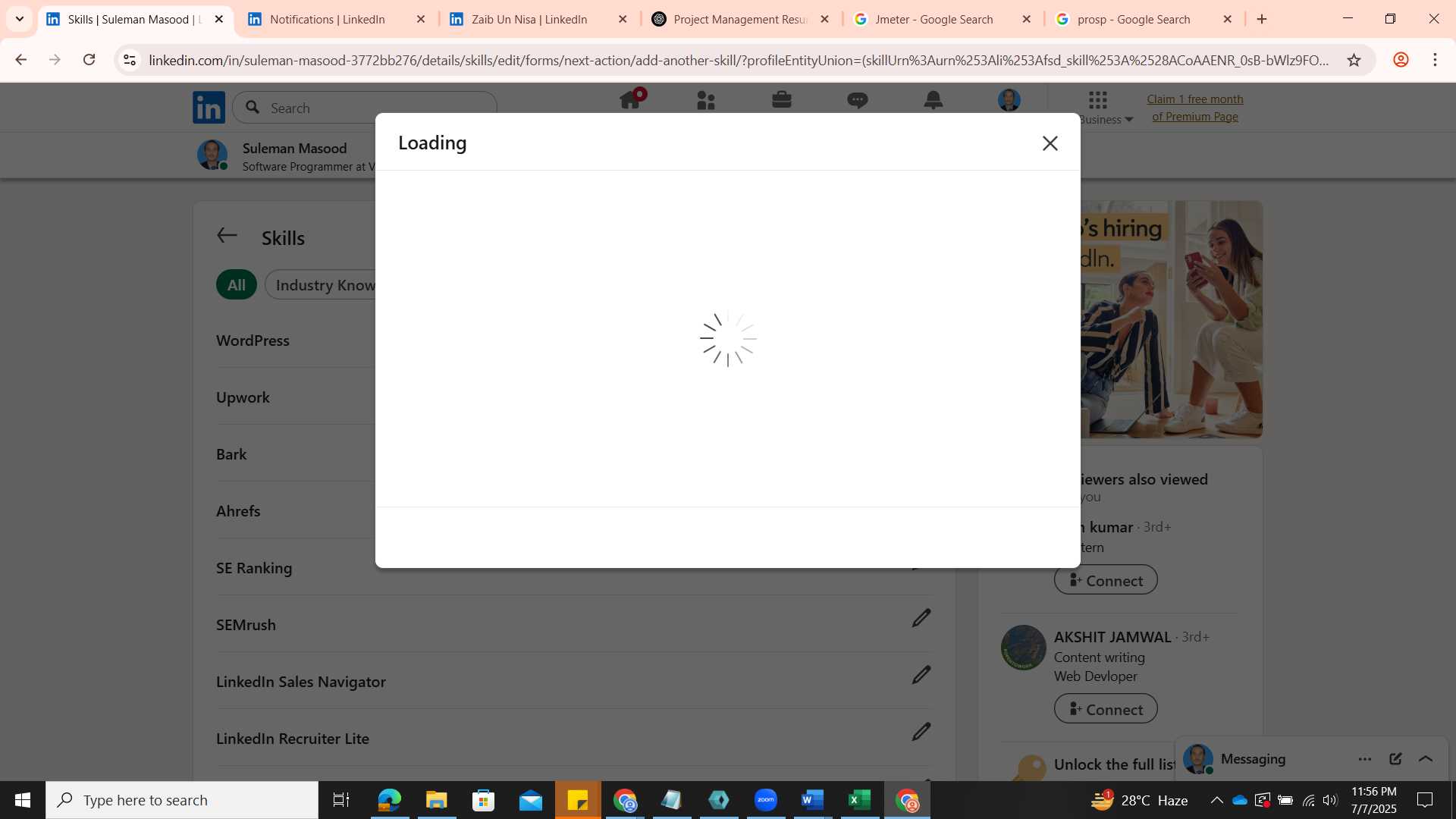Compose new message in Messaging overlay

[1395, 759]
